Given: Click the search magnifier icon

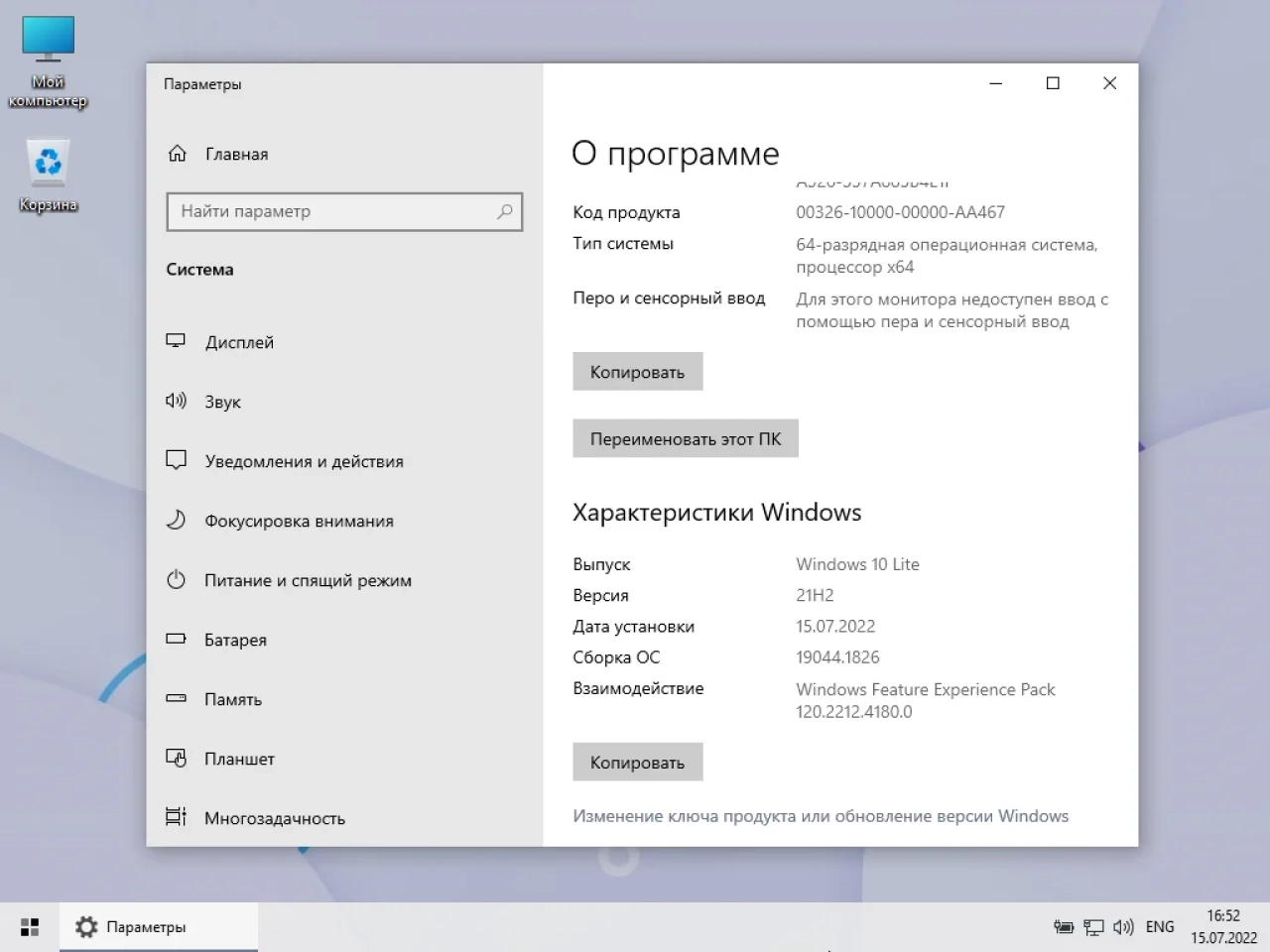Looking at the screenshot, I should (505, 211).
